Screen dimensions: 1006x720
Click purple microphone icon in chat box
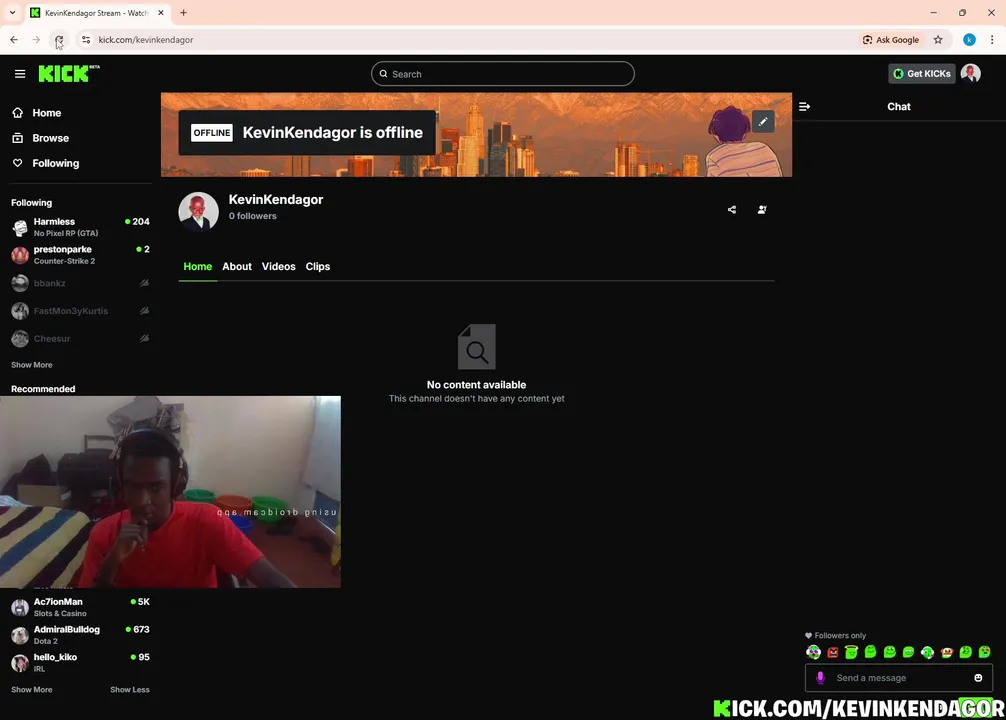click(x=820, y=678)
